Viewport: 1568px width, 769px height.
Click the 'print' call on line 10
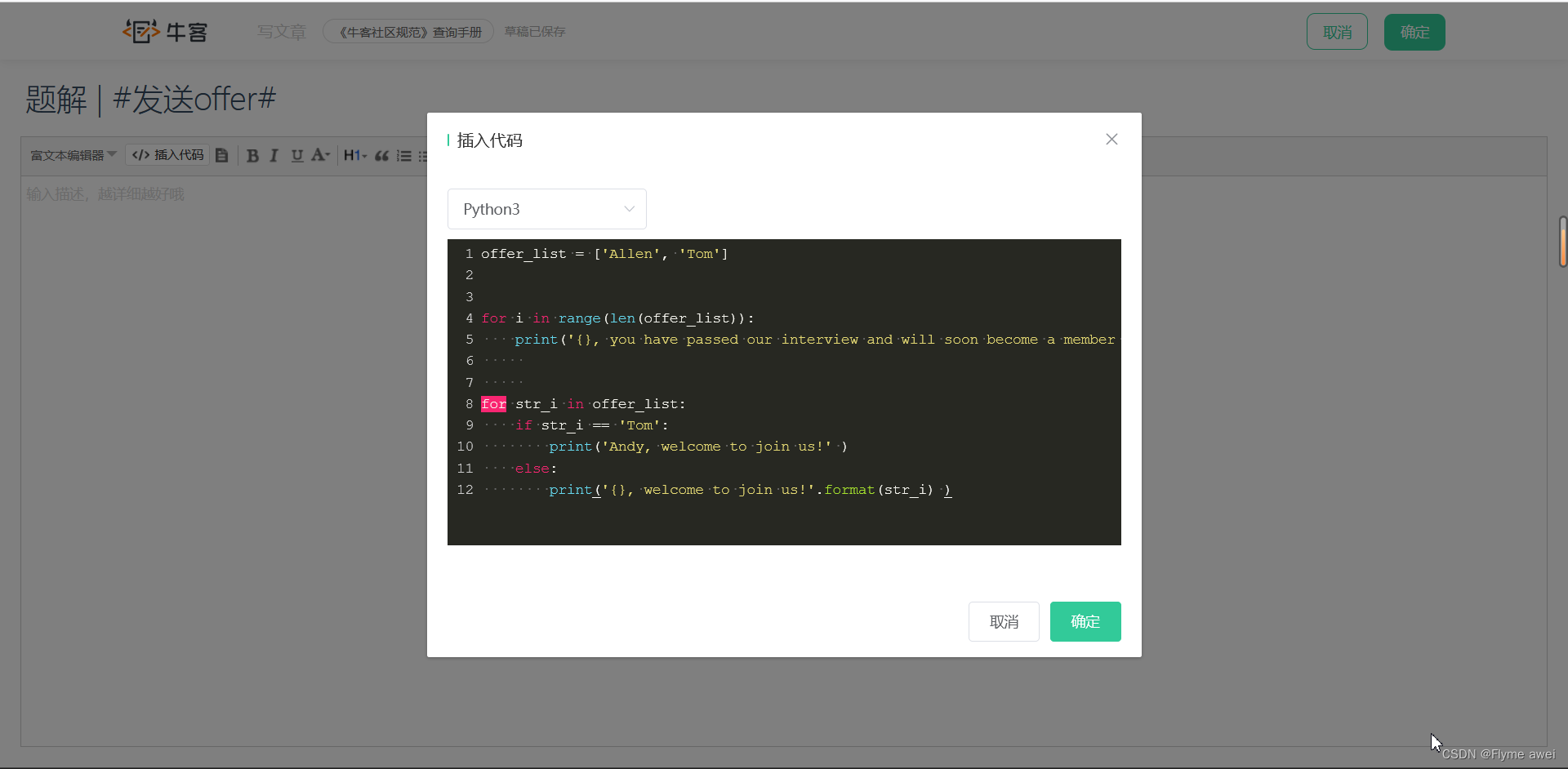(570, 447)
